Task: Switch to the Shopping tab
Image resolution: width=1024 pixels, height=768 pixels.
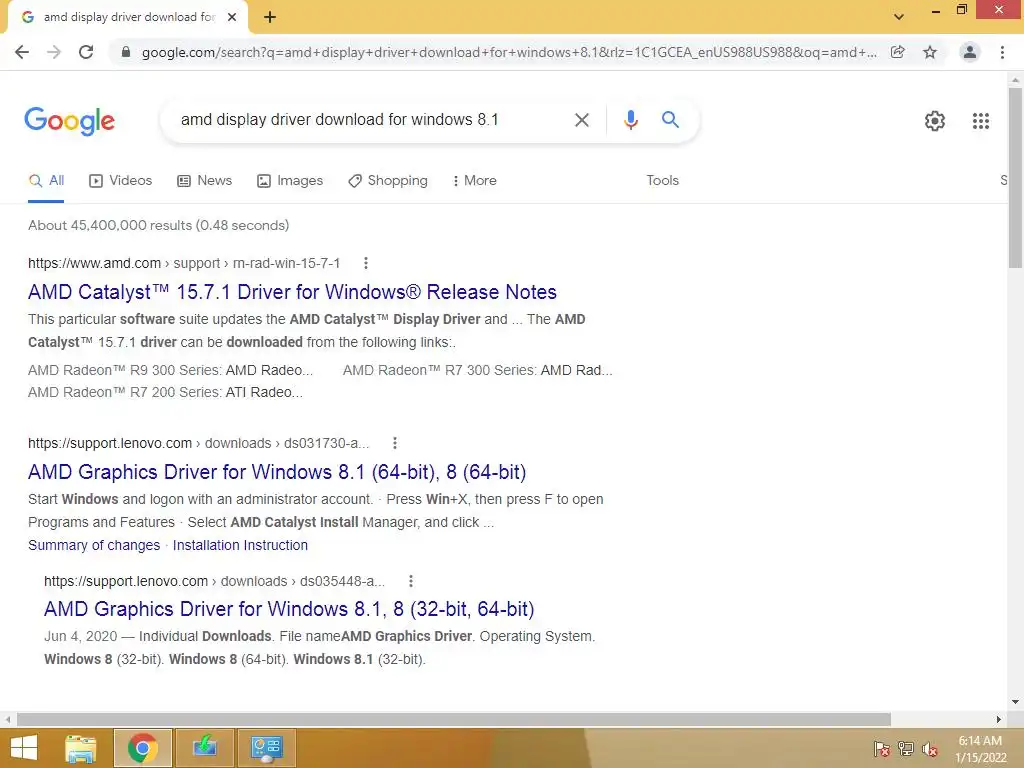Action: tap(388, 180)
